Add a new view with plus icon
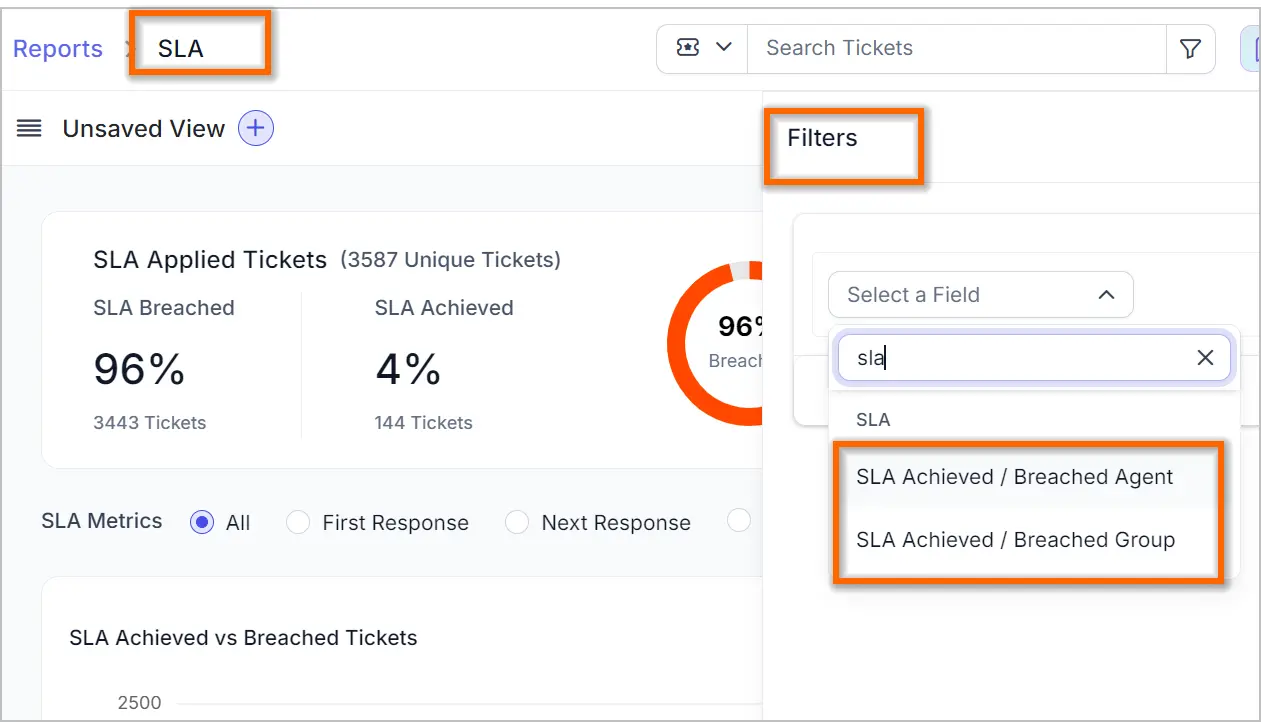The image size is (1261, 722). [x=256, y=128]
